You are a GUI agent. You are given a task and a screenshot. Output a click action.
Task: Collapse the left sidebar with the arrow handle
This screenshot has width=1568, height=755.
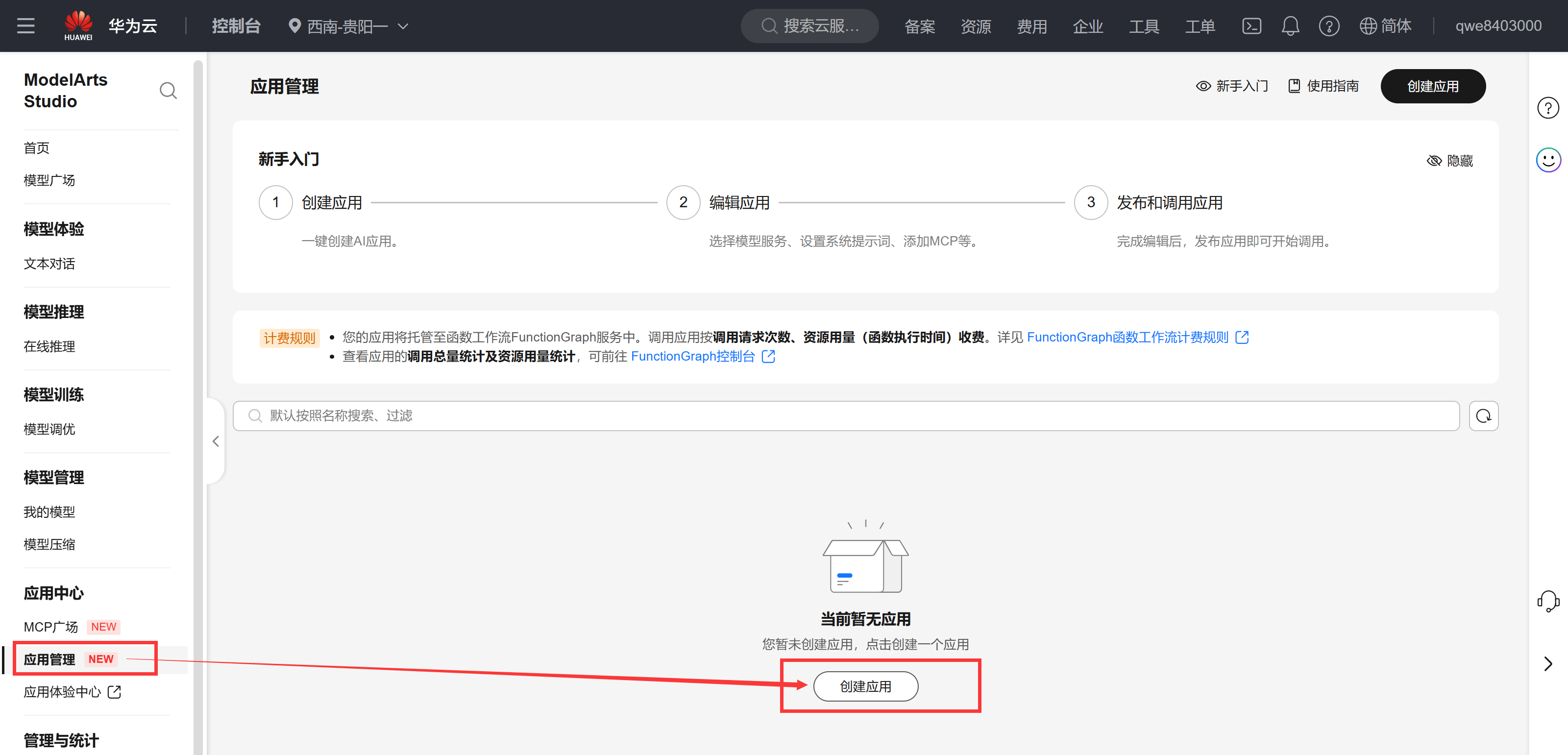(216, 441)
